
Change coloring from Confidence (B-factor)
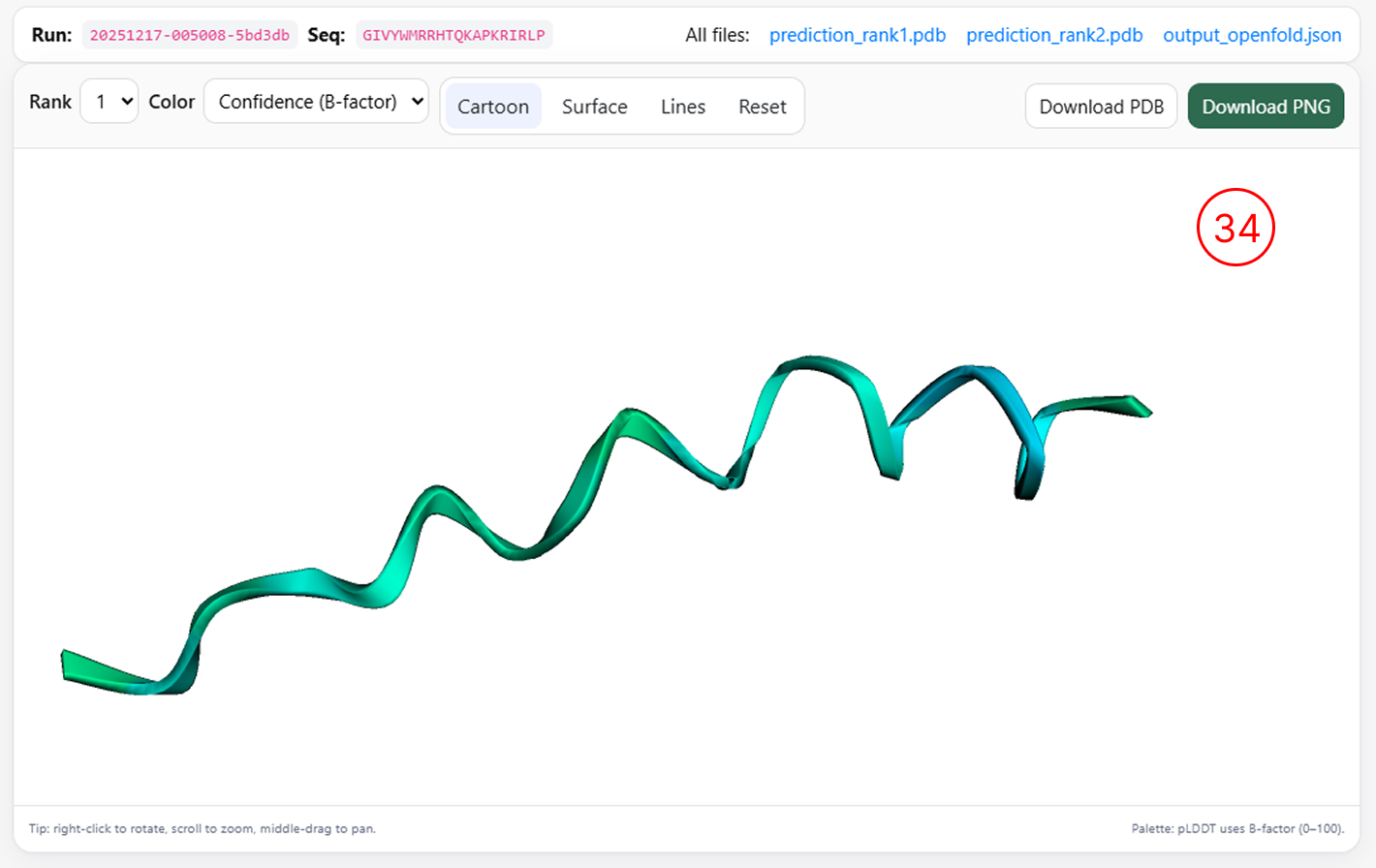point(316,101)
